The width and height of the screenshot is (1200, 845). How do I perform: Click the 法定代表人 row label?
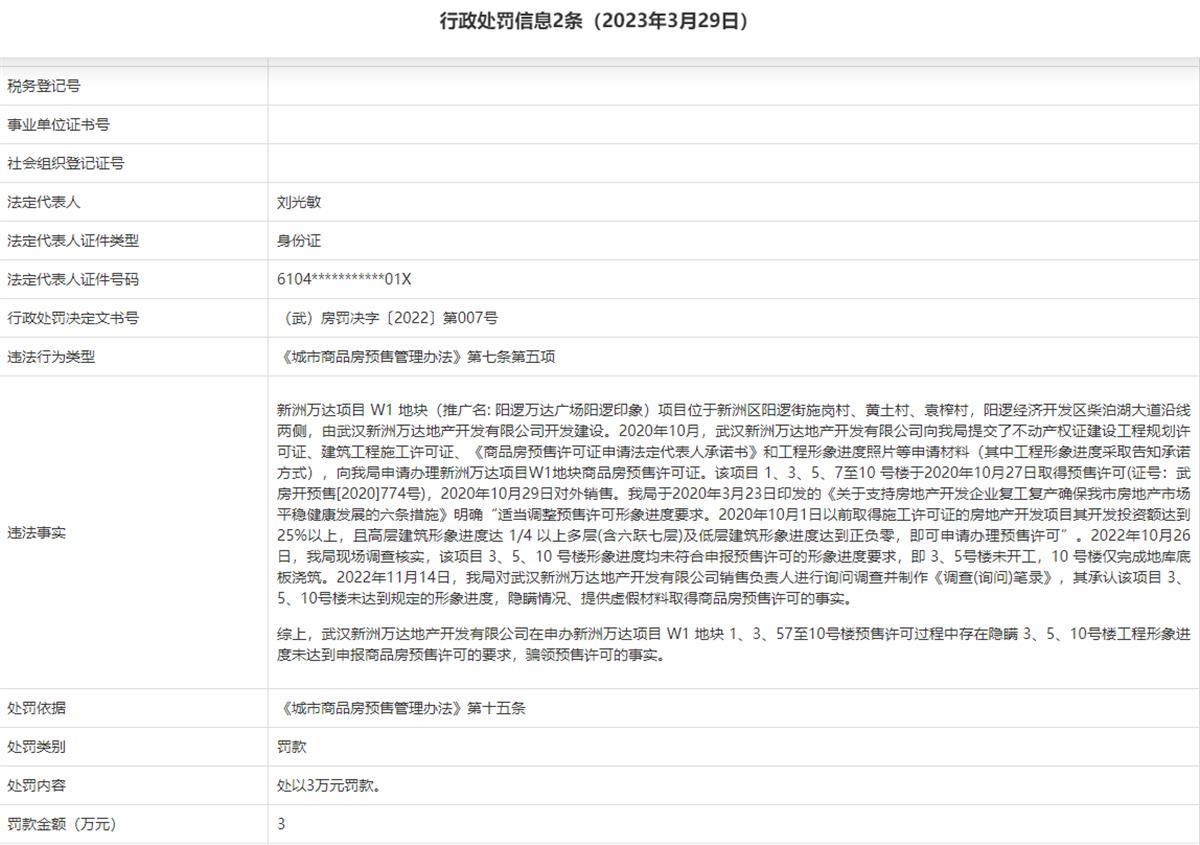(44, 202)
